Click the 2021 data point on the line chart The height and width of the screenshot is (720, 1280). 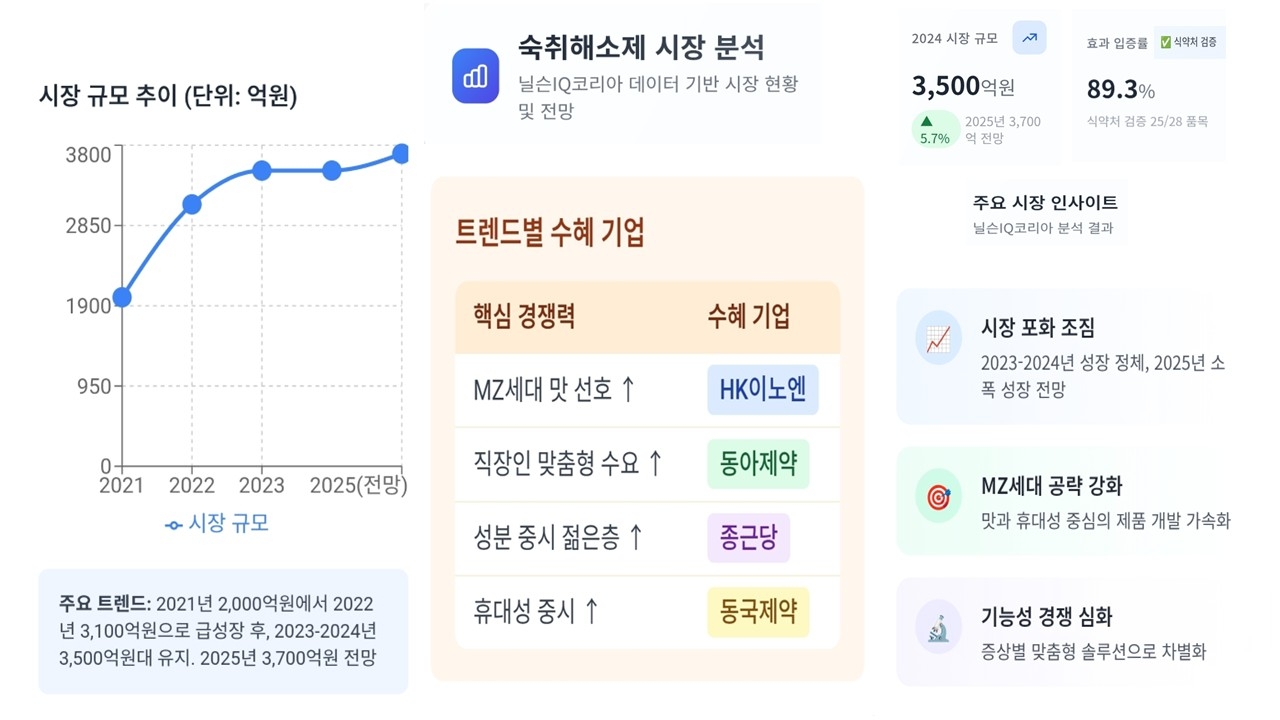(x=122, y=297)
